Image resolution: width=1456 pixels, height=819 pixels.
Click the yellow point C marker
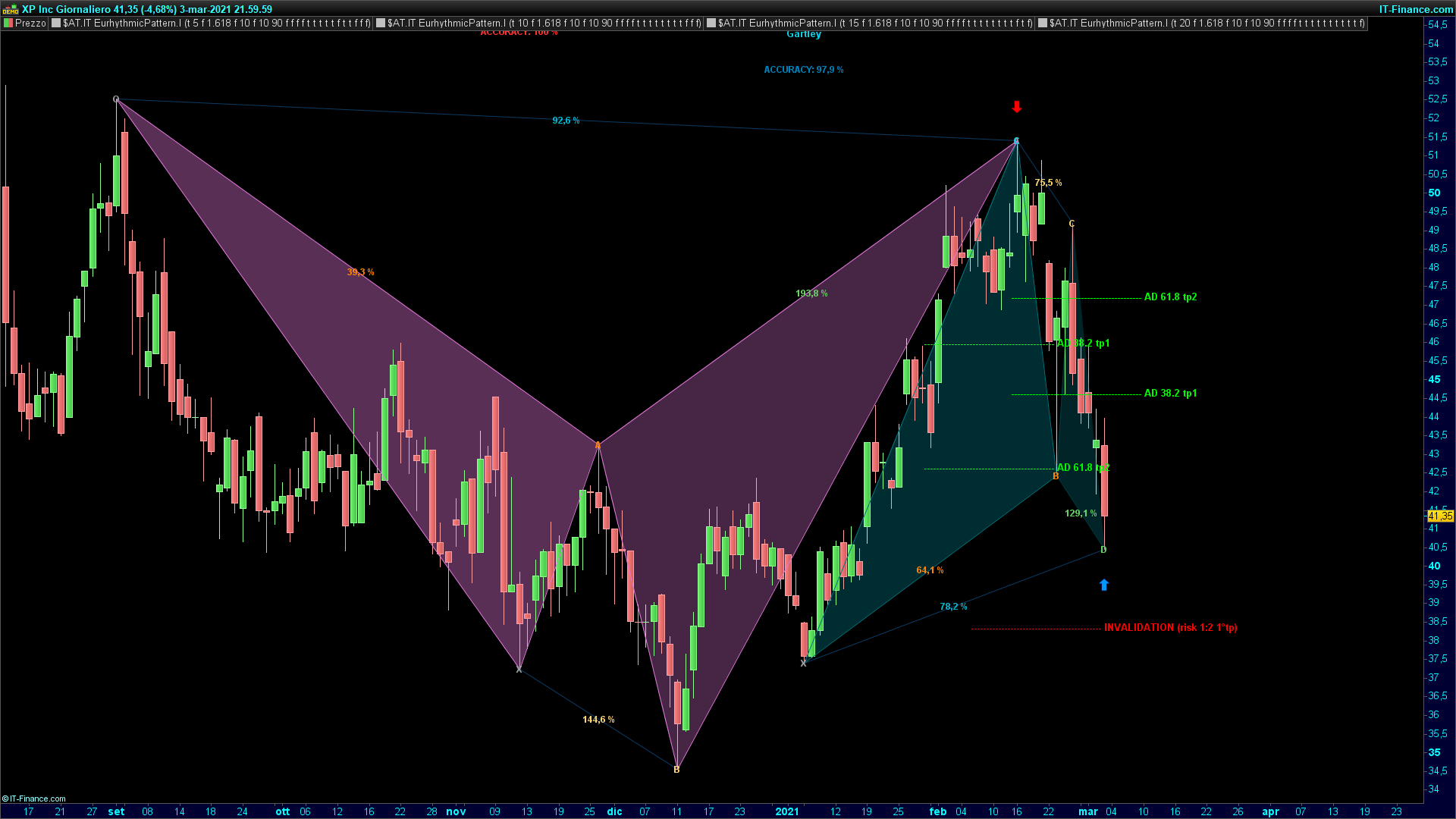[x=1072, y=224]
